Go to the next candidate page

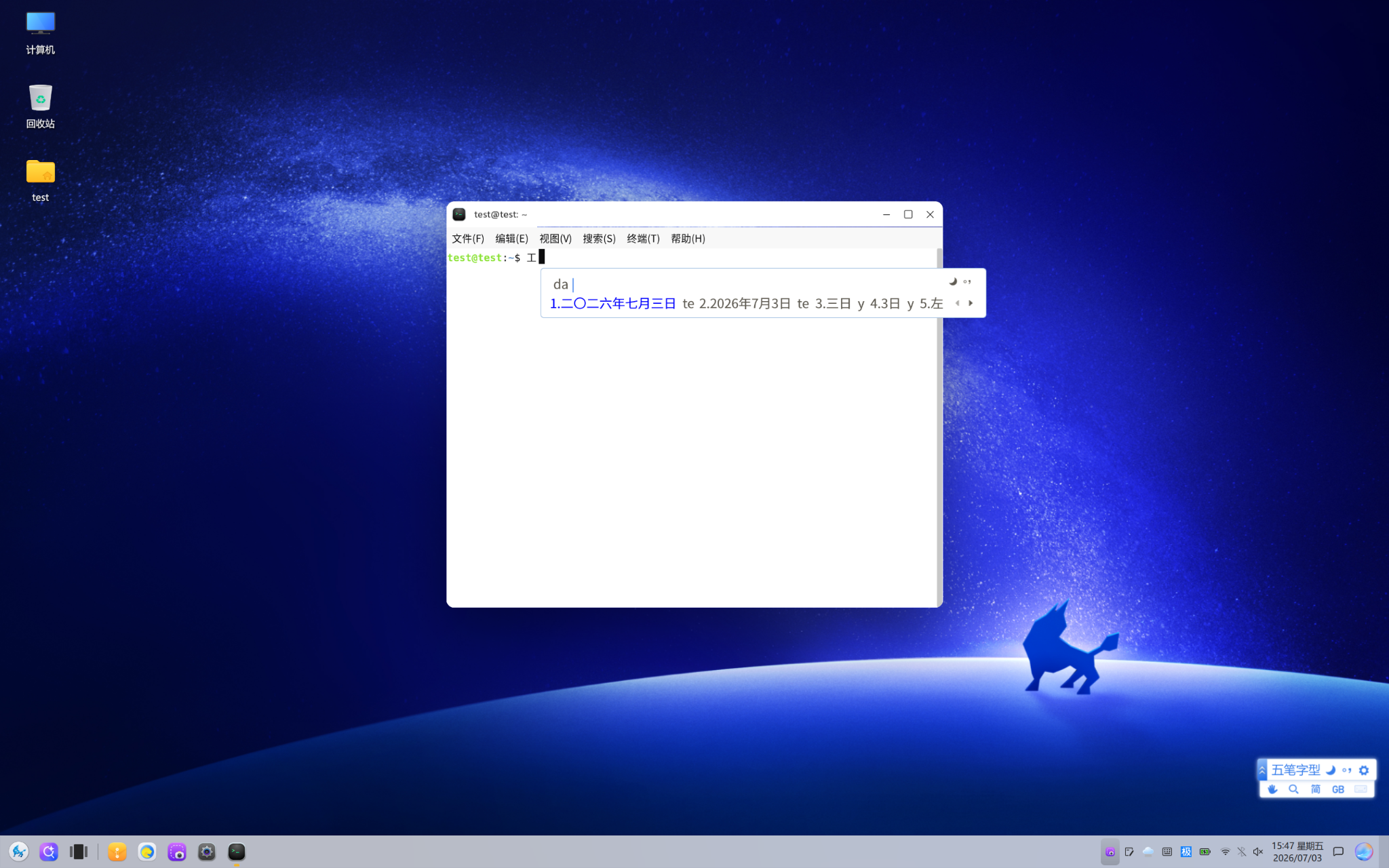coord(971,303)
